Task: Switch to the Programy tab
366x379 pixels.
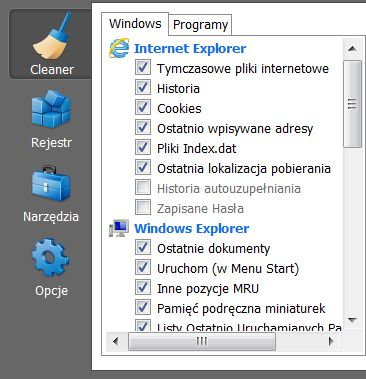Action: (200, 25)
